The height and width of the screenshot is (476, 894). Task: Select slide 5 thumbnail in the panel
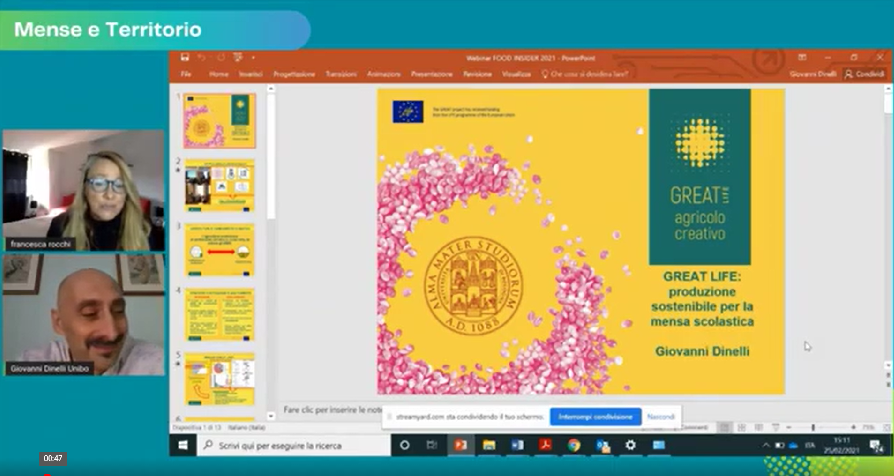click(220, 379)
